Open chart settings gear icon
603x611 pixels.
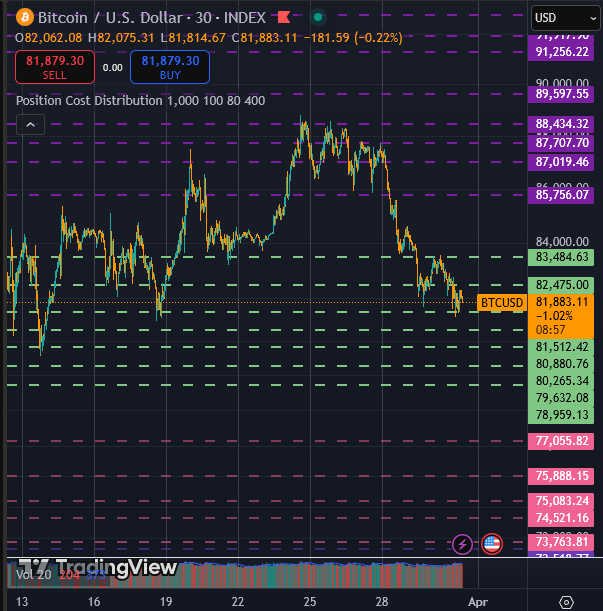566,602
